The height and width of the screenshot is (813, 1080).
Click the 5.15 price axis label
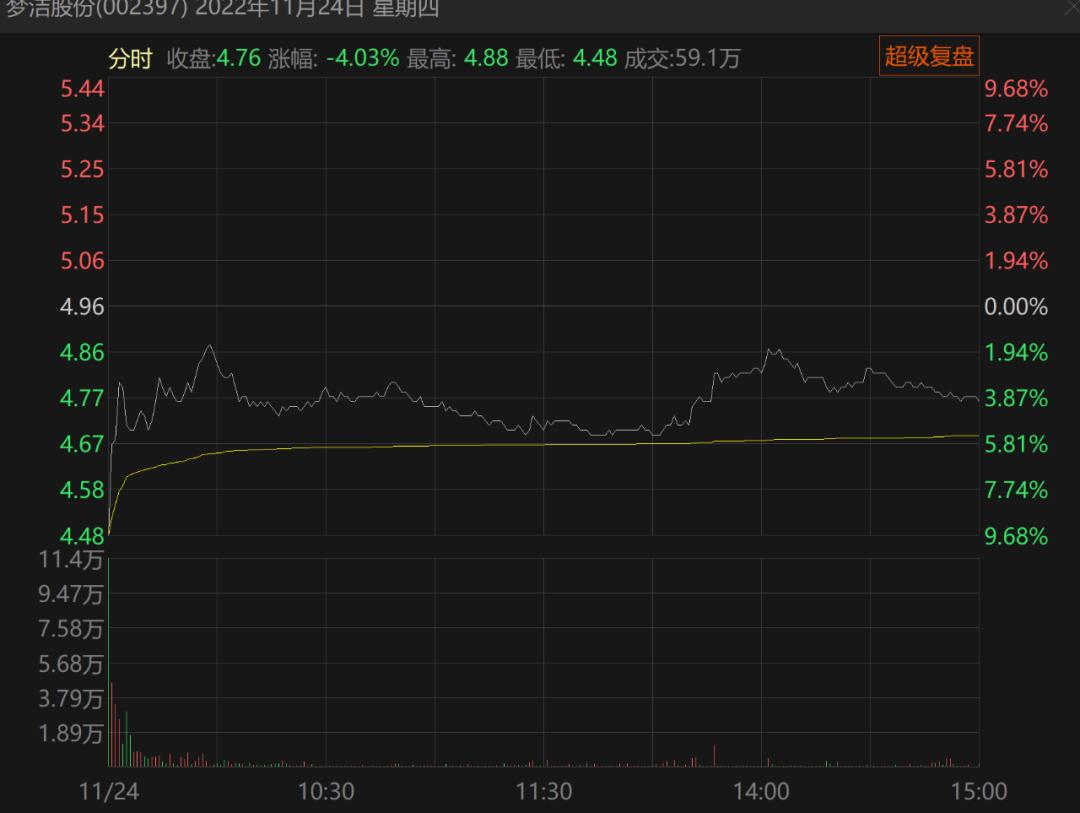[x=82, y=215]
